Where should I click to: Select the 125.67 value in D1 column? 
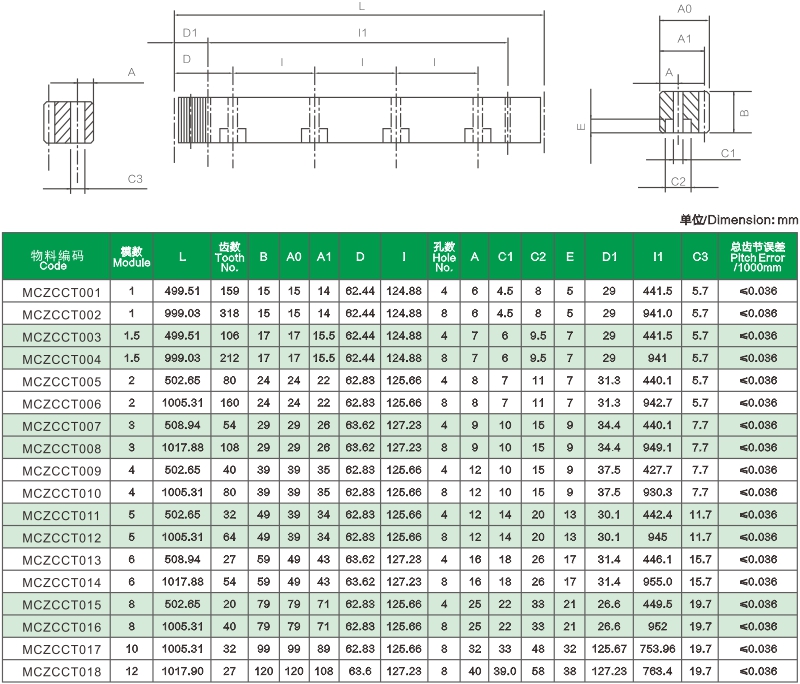pyautogui.click(x=608, y=650)
